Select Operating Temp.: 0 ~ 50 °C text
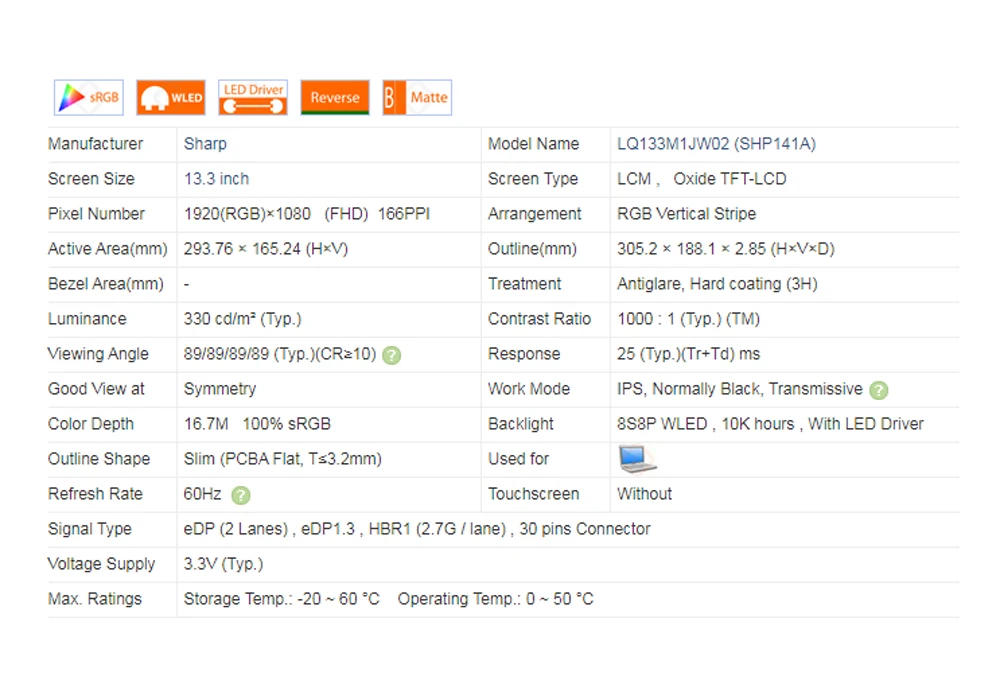The height and width of the screenshot is (688, 1000). click(x=496, y=600)
